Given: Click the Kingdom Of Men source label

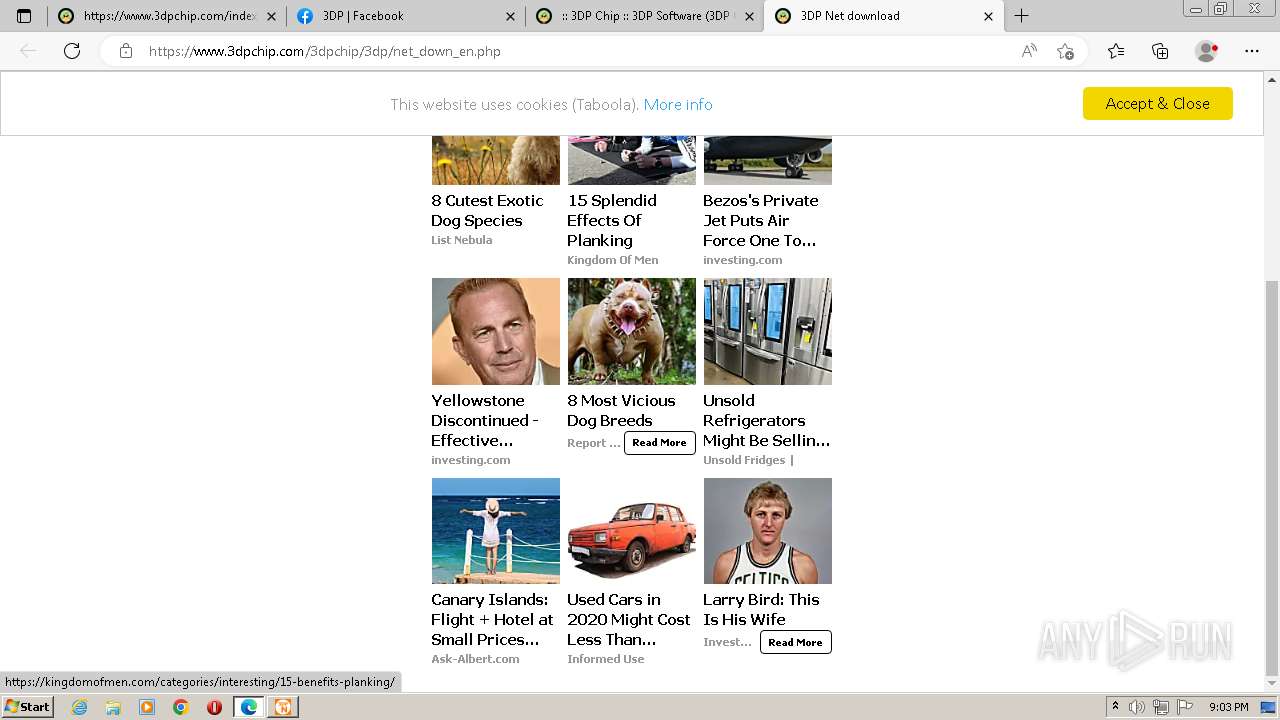Looking at the screenshot, I should tap(613, 260).
